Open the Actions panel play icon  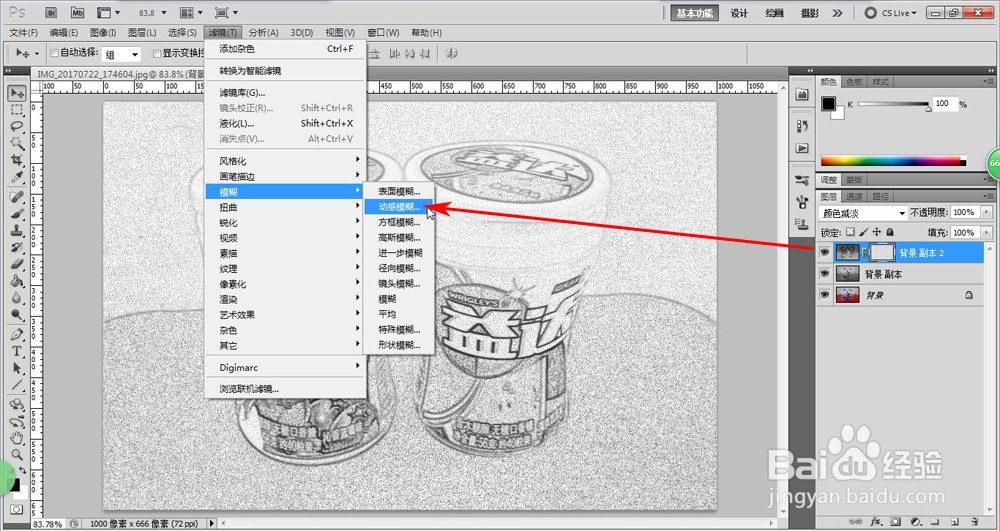pos(802,148)
